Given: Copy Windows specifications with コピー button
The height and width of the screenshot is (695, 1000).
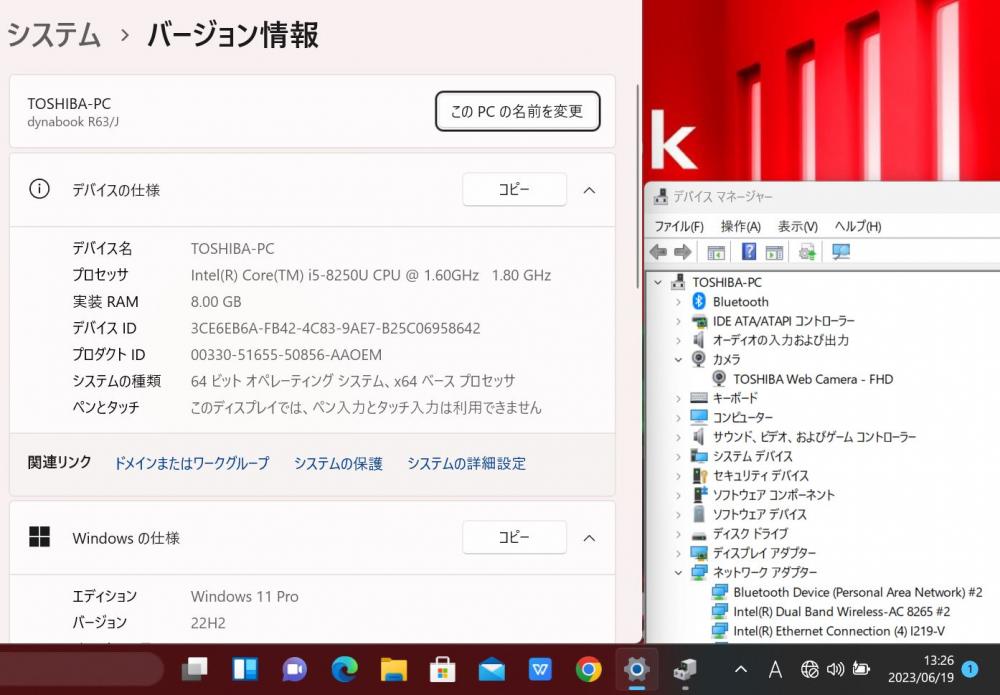Looking at the screenshot, I should (x=514, y=538).
